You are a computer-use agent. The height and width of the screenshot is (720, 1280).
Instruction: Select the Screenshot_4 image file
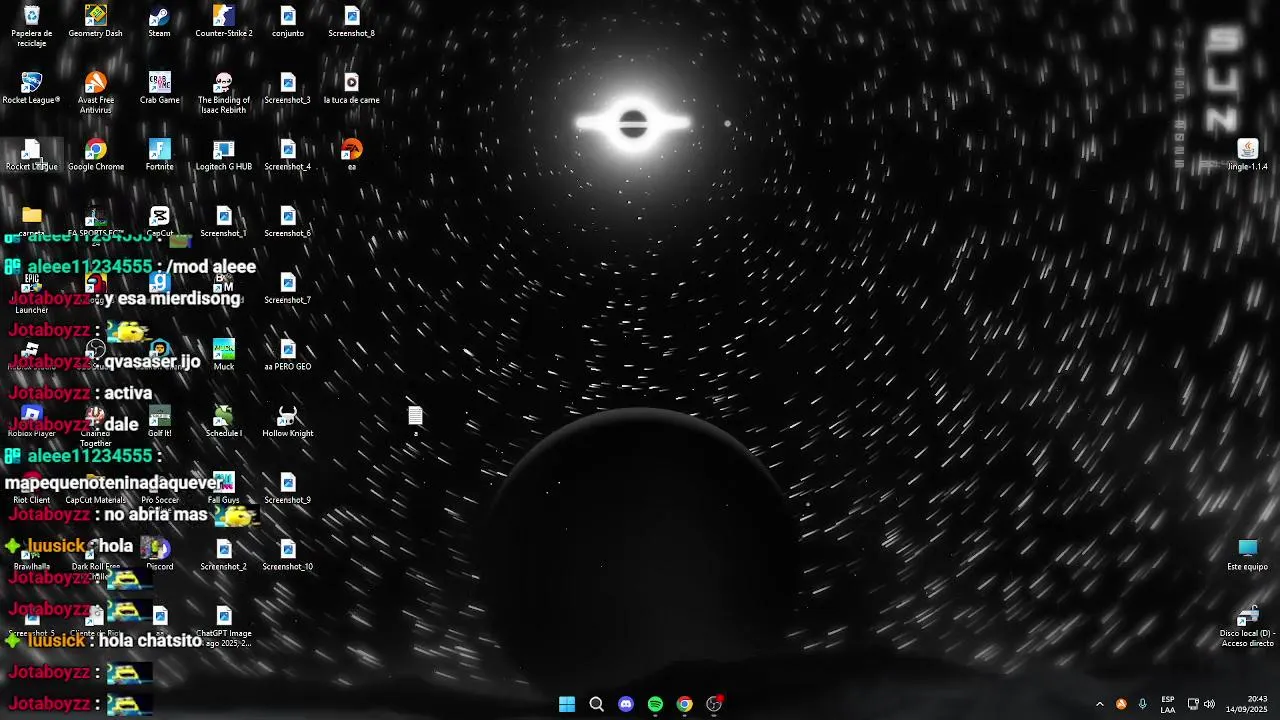[x=288, y=155]
